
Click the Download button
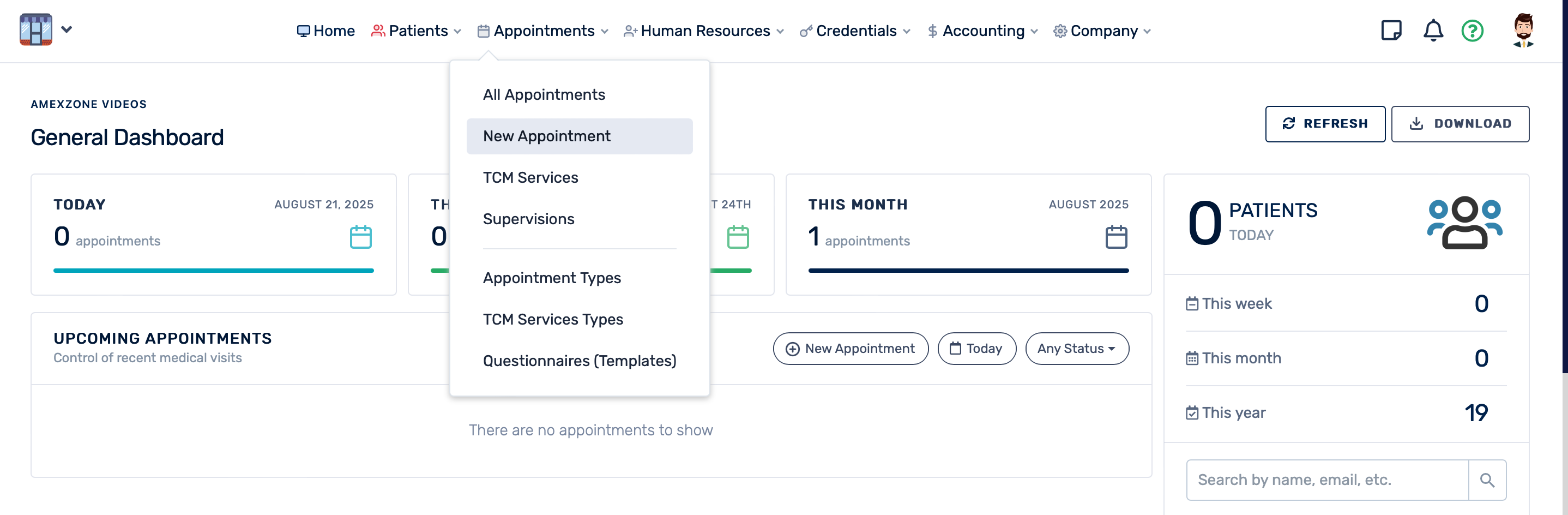click(x=1459, y=124)
